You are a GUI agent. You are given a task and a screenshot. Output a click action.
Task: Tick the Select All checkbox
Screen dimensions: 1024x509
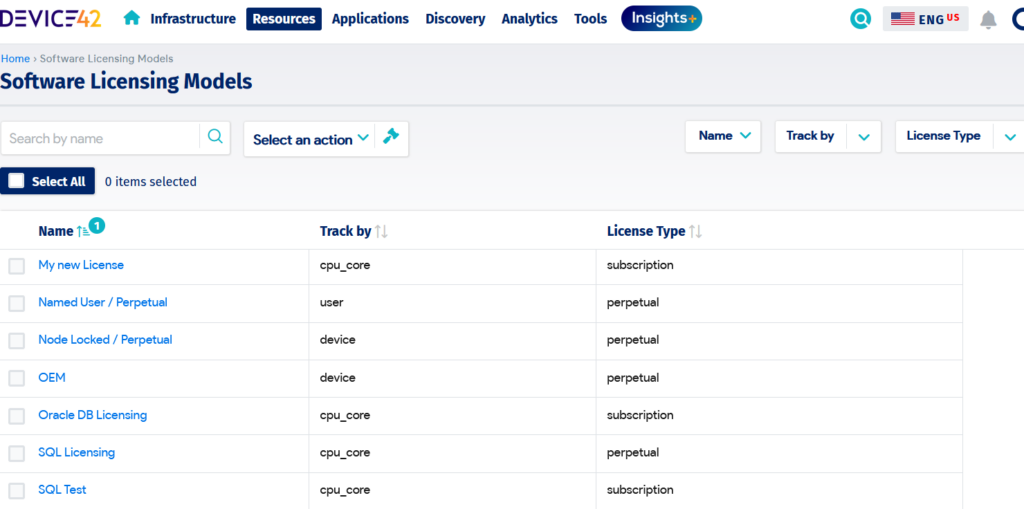pos(16,181)
